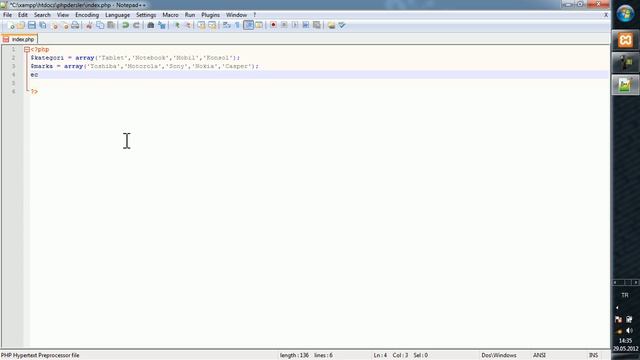Click the closing ?> tag line
This screenshot has width=640, height=360.
click(34, 91)
